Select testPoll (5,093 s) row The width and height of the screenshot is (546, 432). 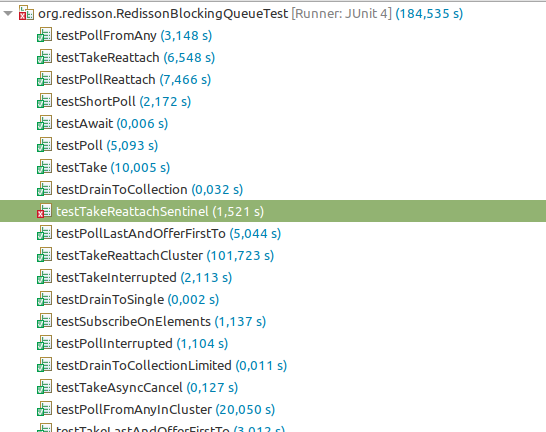point(107,146)
